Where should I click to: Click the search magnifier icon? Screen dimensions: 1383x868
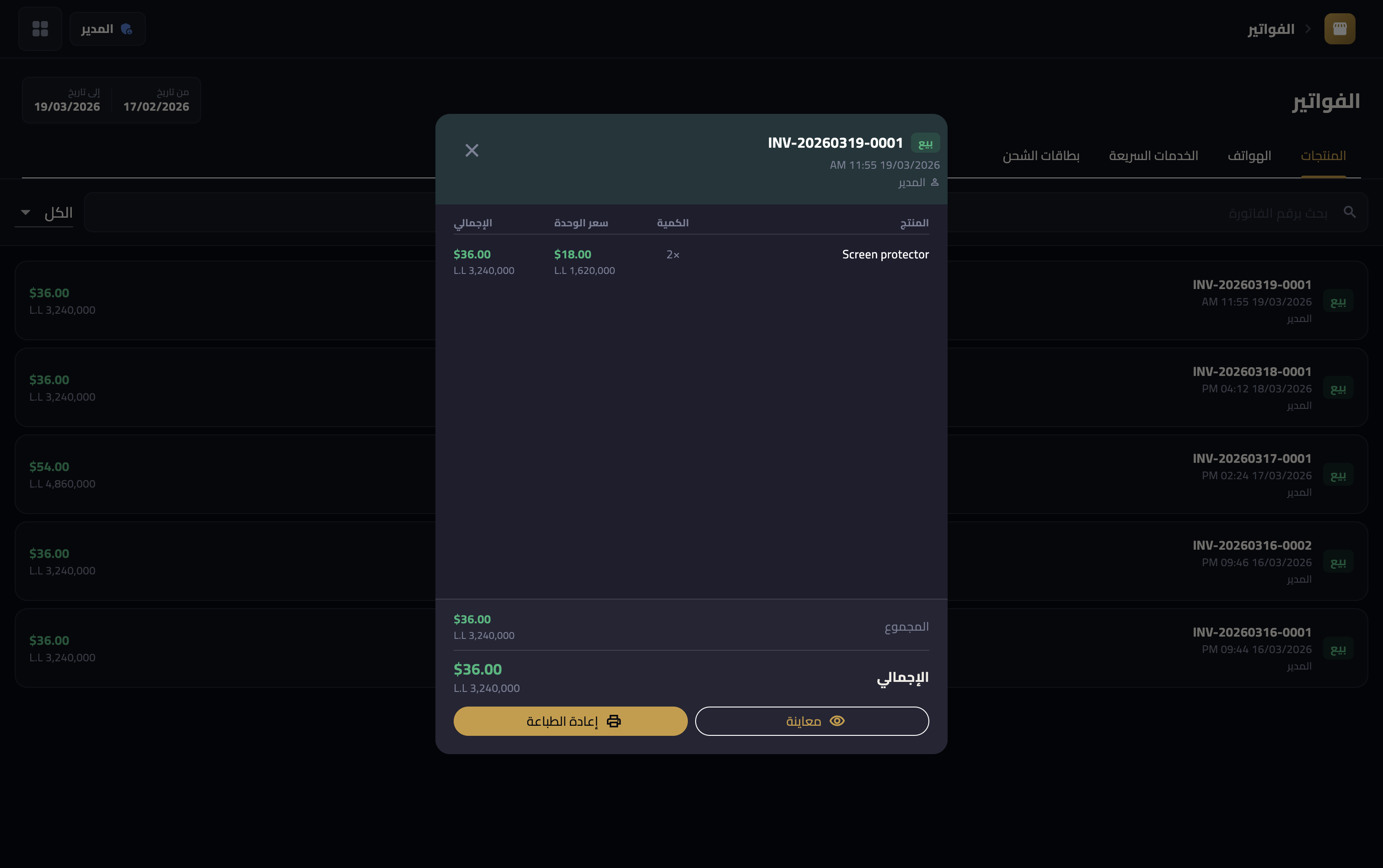[x=1350, y=212]
